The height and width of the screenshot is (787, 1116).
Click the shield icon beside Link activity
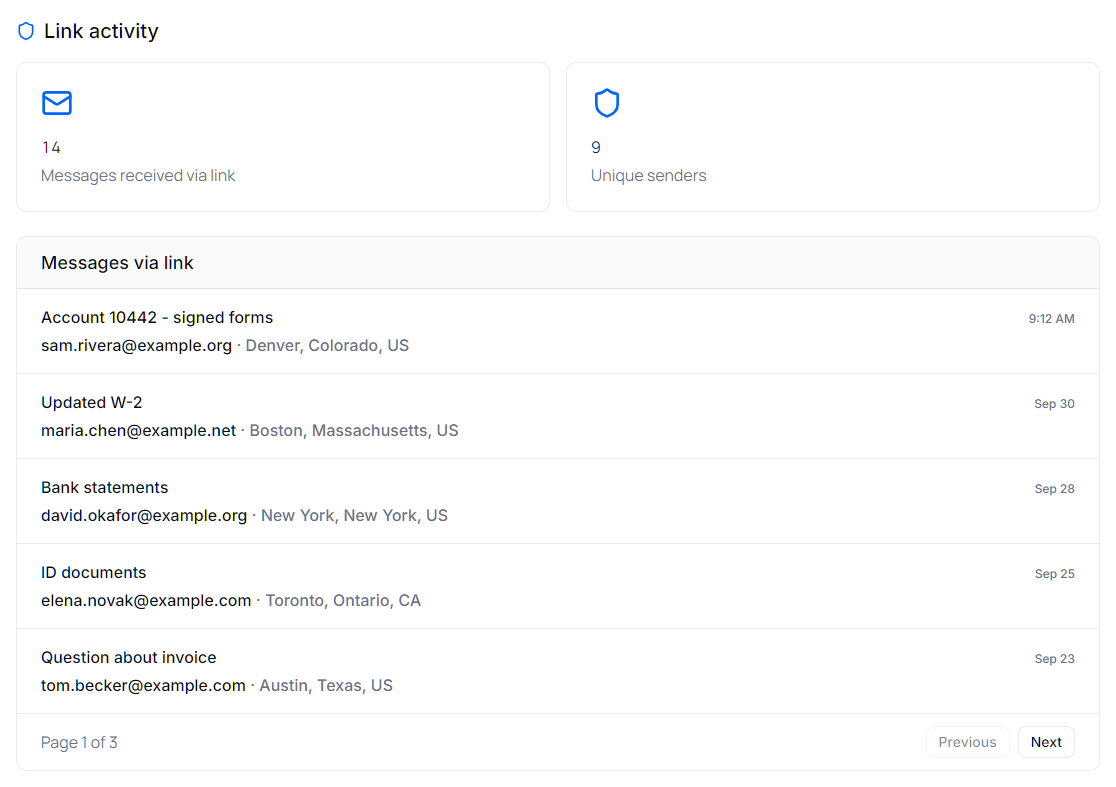coord(26,31)
